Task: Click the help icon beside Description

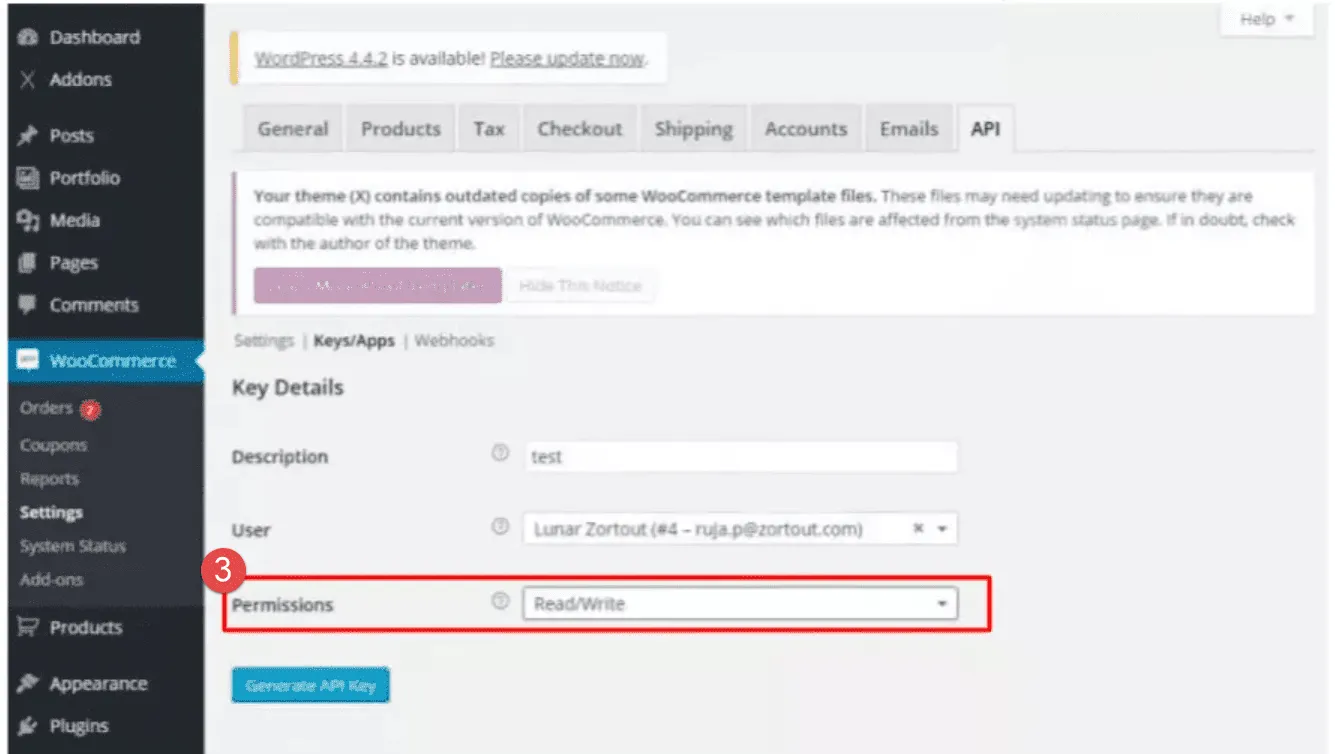Action: click(500, 453)
